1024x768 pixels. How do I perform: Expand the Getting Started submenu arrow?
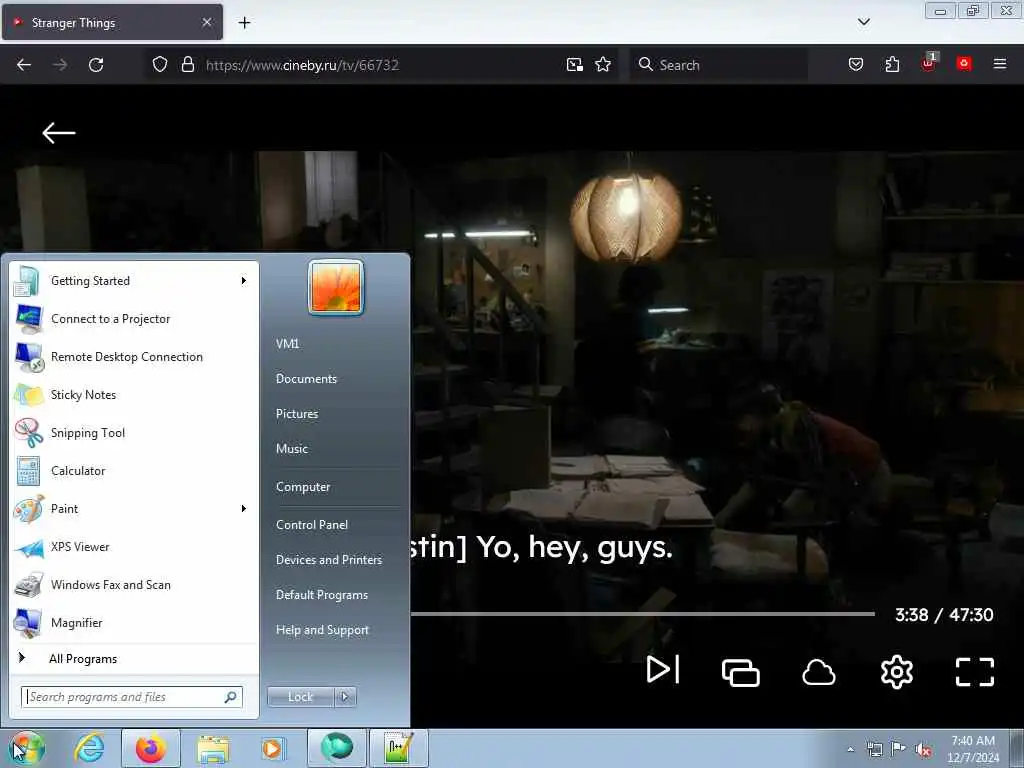coord(244,281)
